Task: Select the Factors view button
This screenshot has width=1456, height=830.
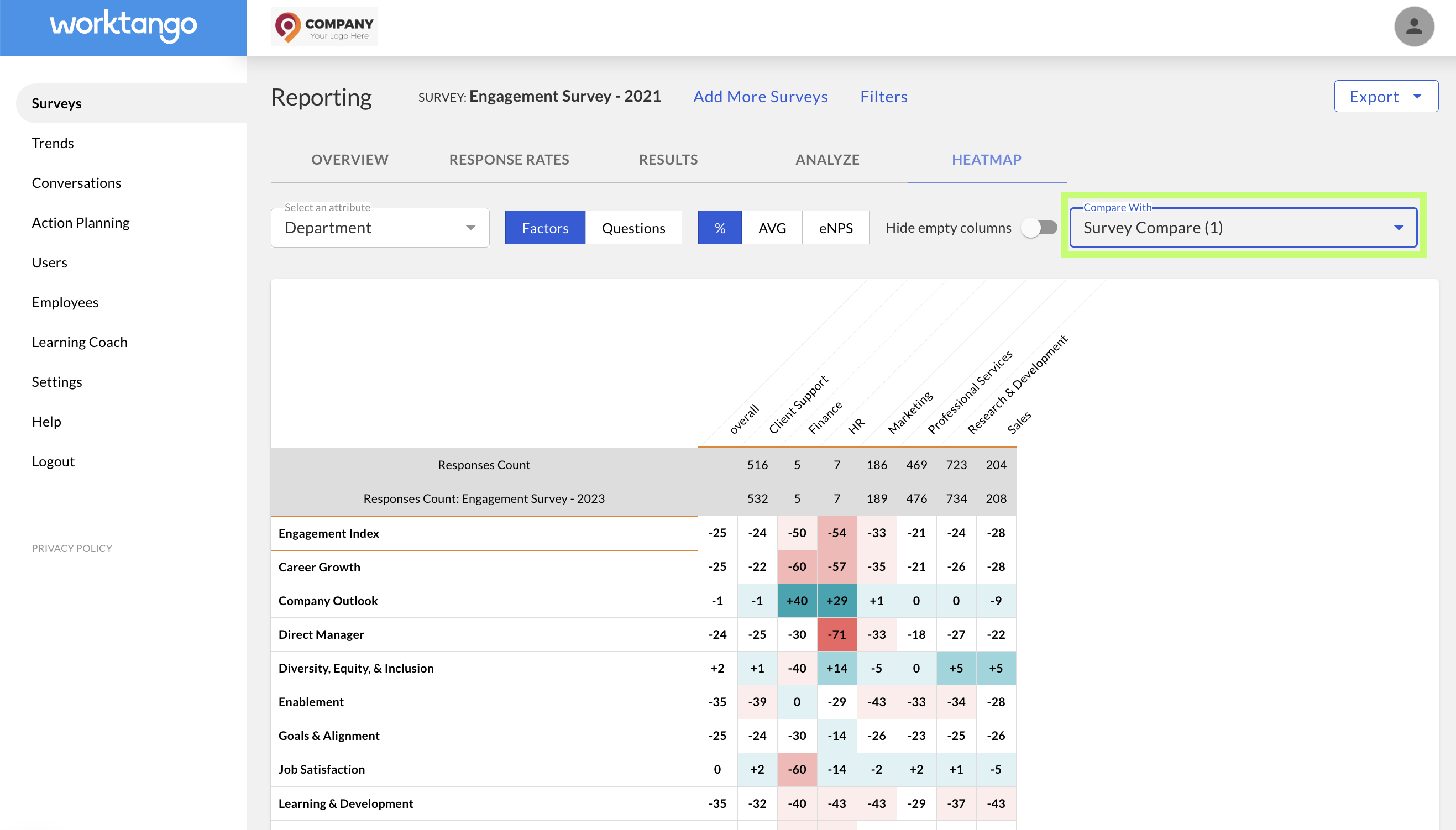Action: (545, 228)
